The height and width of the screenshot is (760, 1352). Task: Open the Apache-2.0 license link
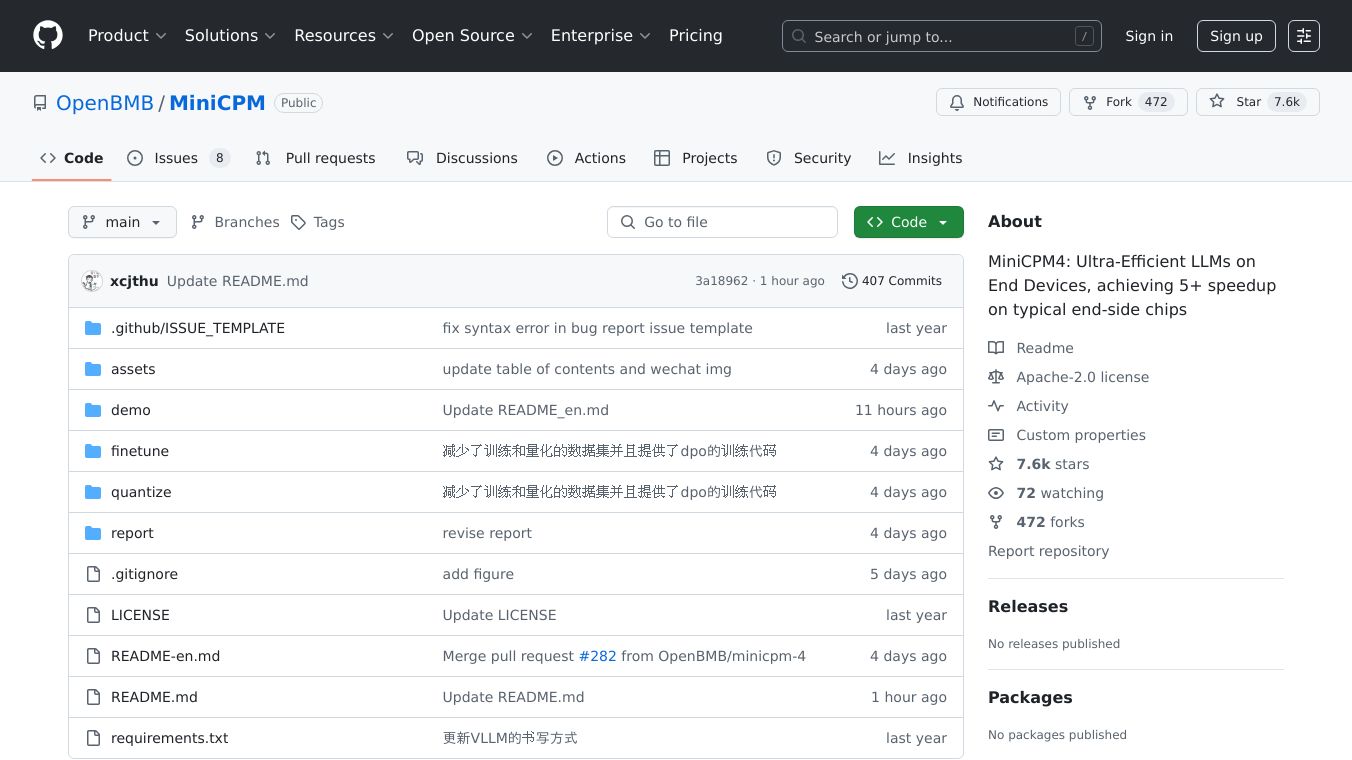(1082, 377)
